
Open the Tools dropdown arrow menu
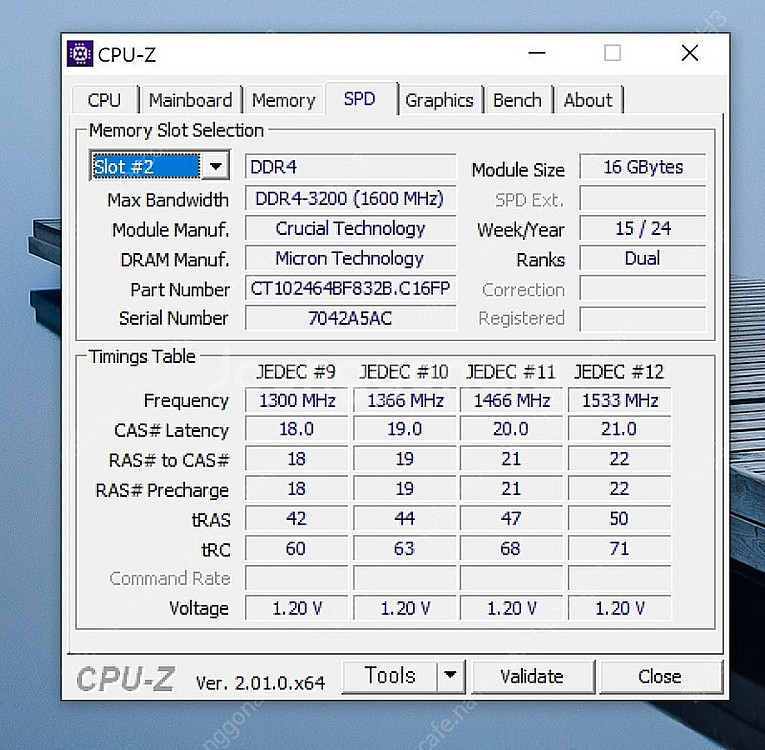451,676
